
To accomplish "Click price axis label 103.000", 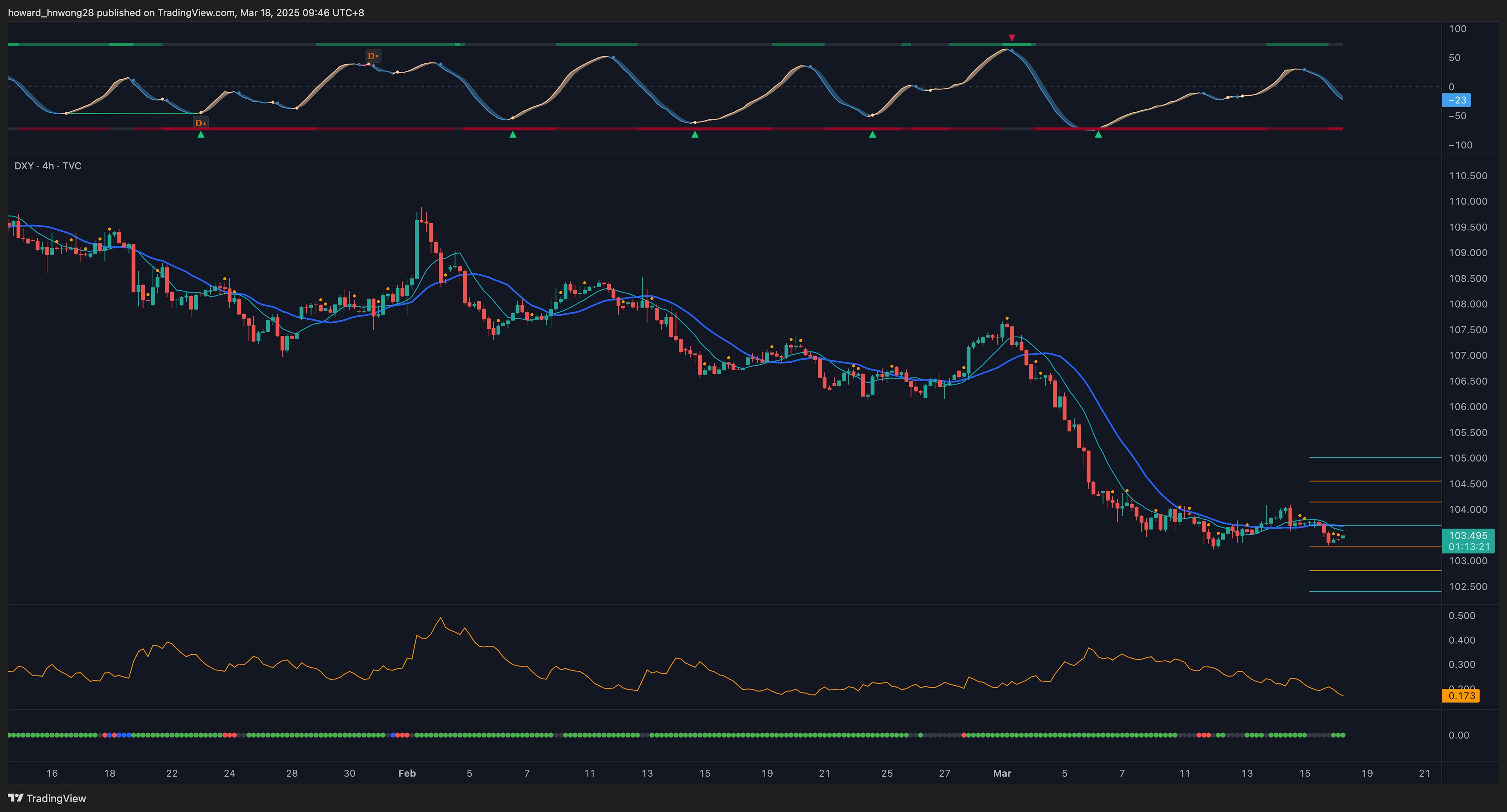I will pos(1468,561).
